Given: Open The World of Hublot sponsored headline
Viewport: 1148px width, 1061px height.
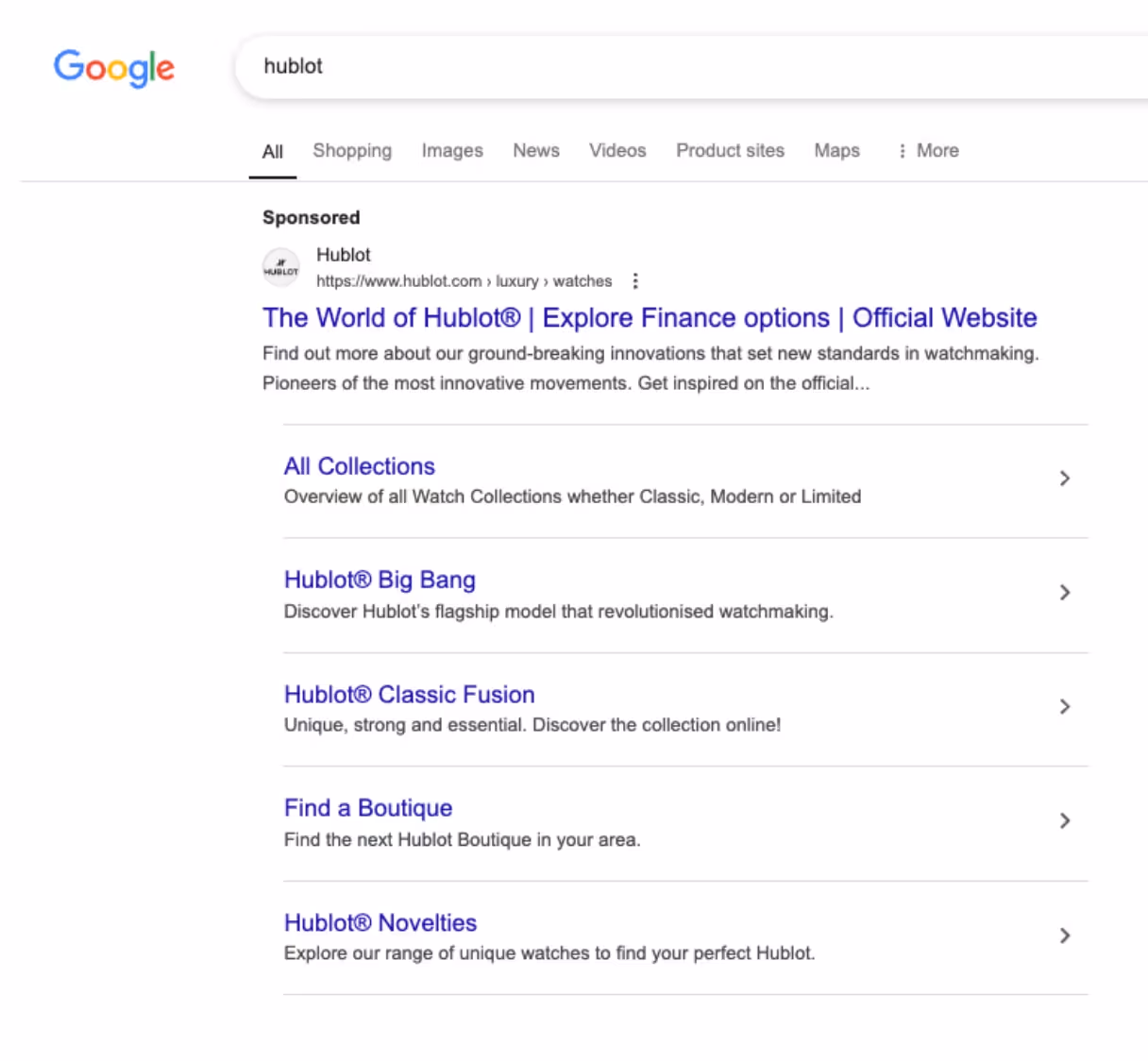Looking at the screenshot, I should (650, 318).
